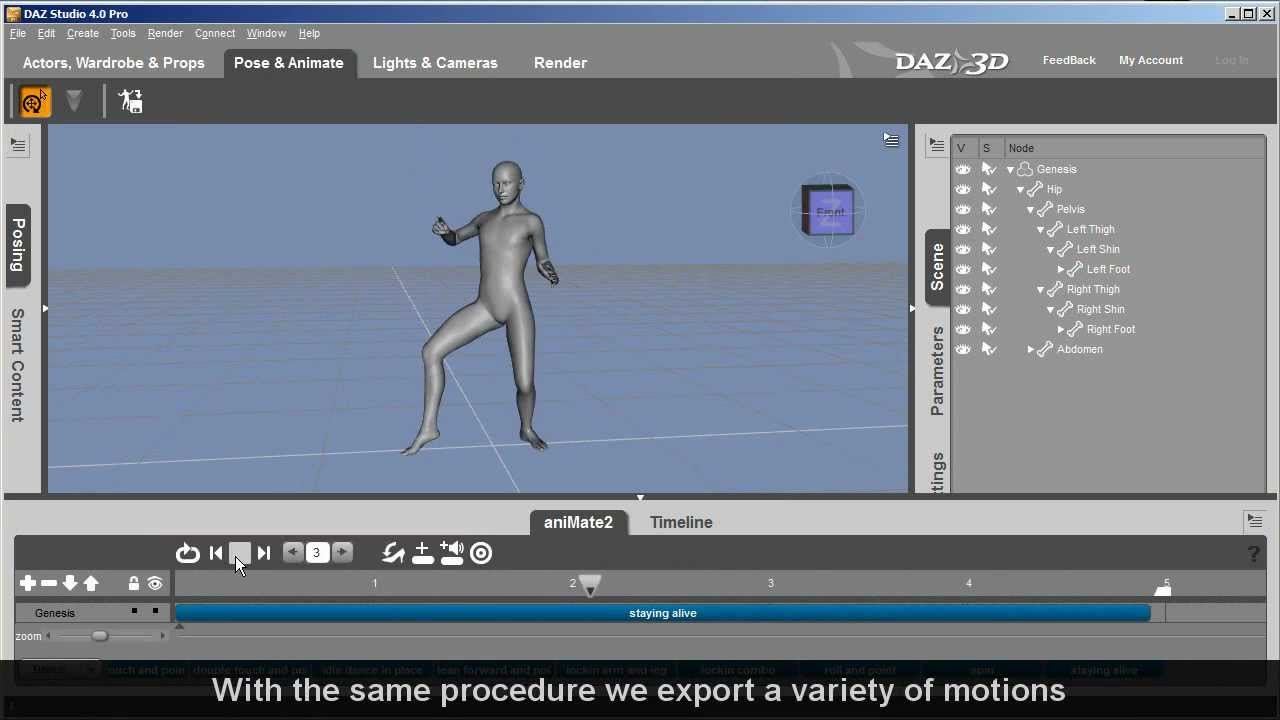Image resolution: width=1280 pixels, height=720 pixels.
Task: Open the FeedBack link
Action: tap(1069, 60)
